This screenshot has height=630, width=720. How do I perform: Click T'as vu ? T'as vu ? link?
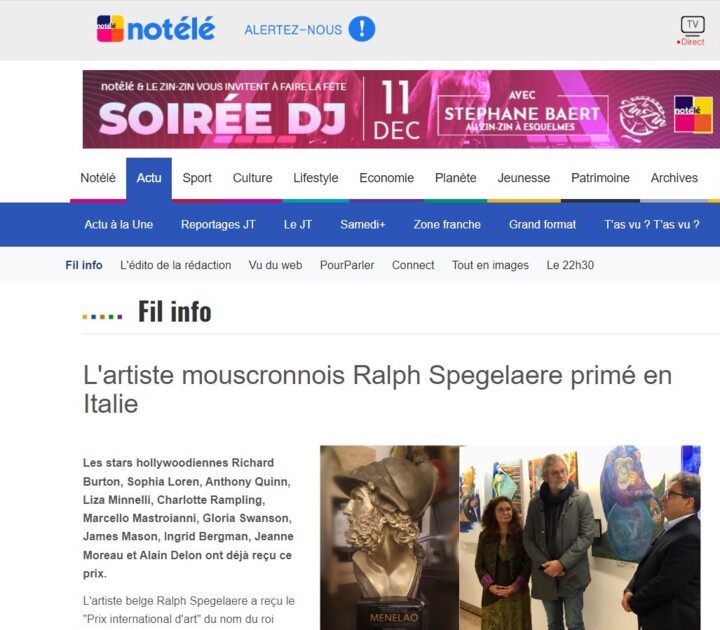[x=652, y=225]
